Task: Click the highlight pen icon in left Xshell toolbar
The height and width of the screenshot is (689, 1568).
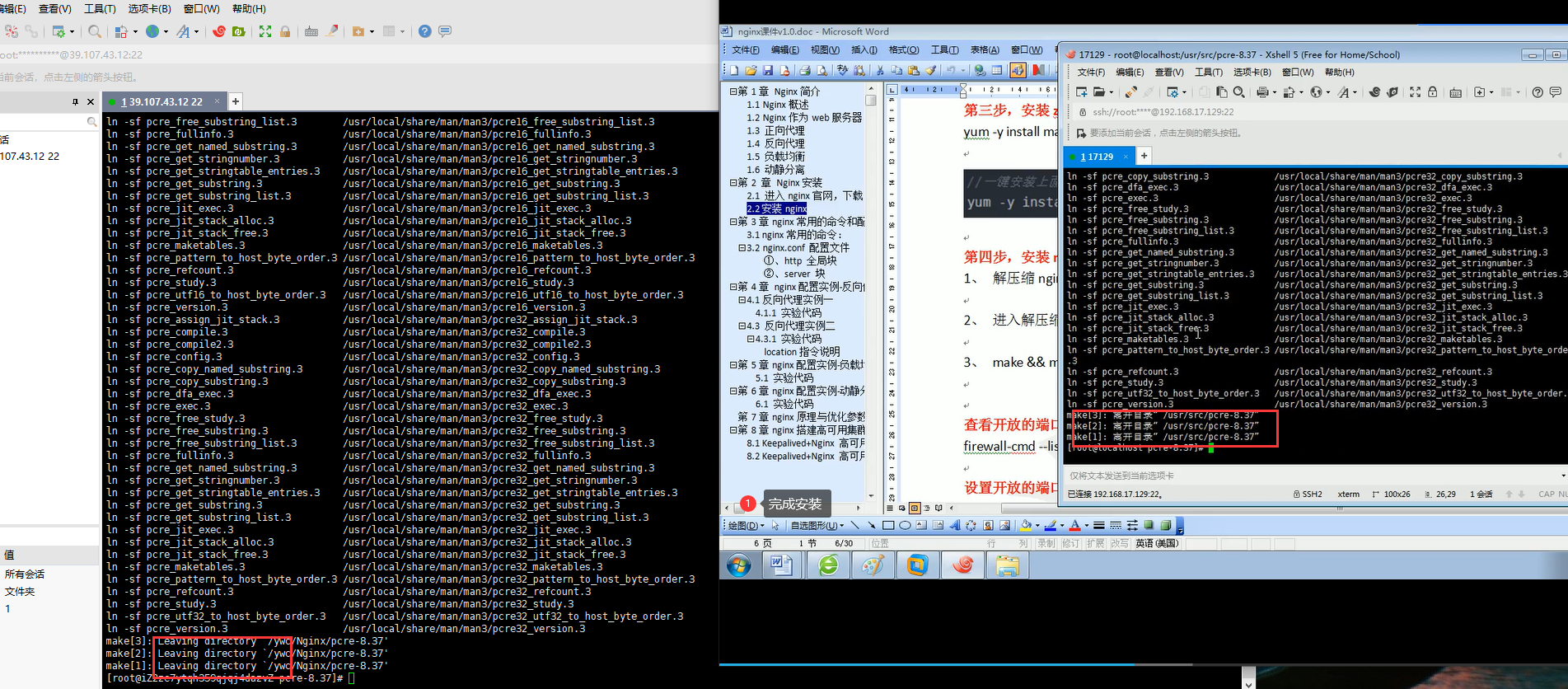Action: click(x=332, y=31)
